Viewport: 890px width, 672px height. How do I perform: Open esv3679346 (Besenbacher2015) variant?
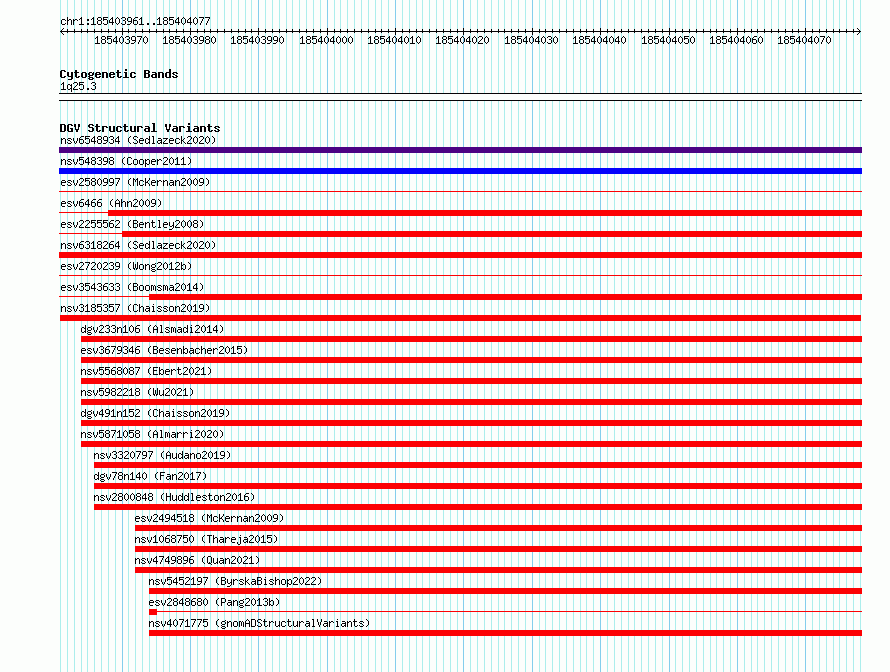(x=164, y=350)
